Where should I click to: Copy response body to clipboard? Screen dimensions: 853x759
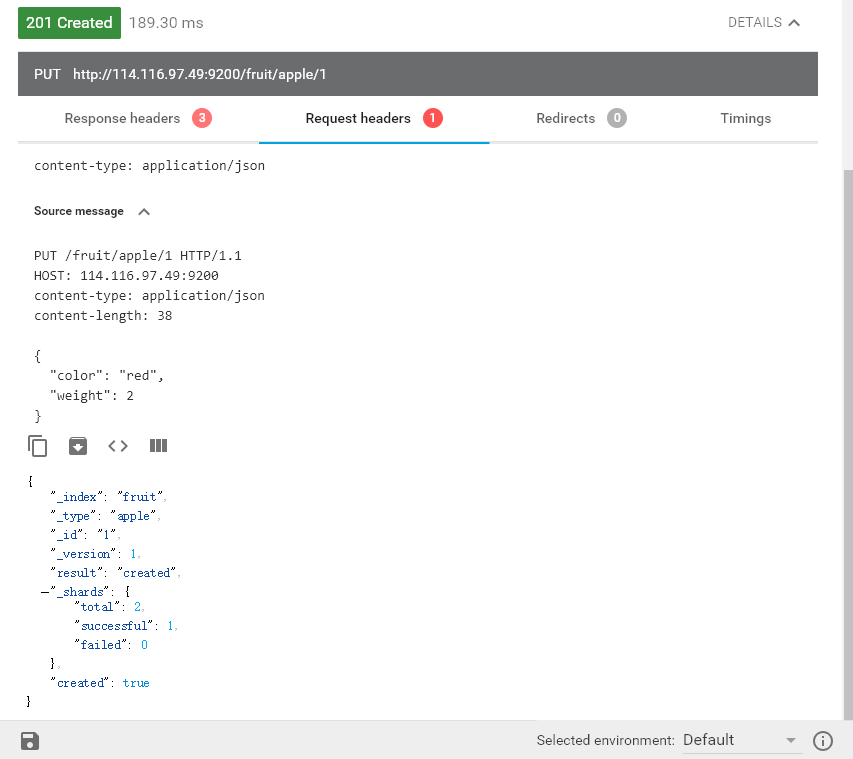tap(38, 446)
